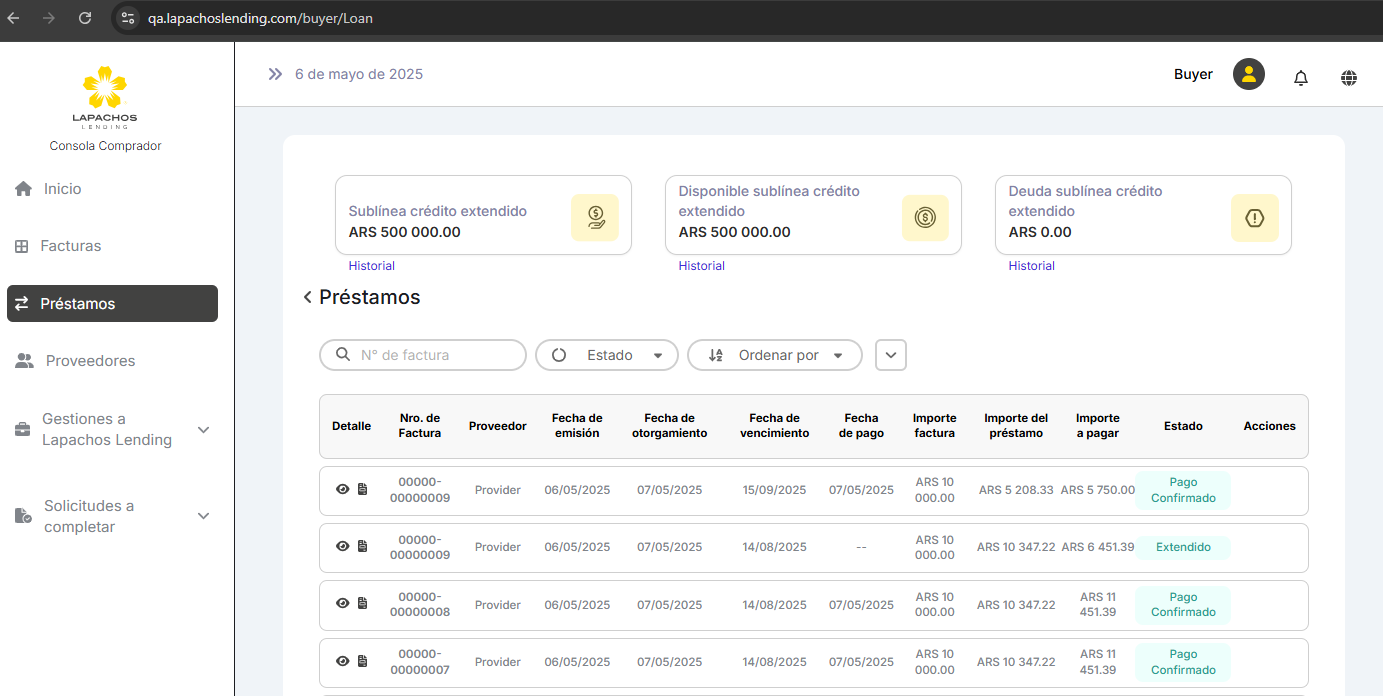Screen dimensions: 1383x696
Task: Open document icon for invoice 00000-00000007
Action: click(x=362, y=661)
